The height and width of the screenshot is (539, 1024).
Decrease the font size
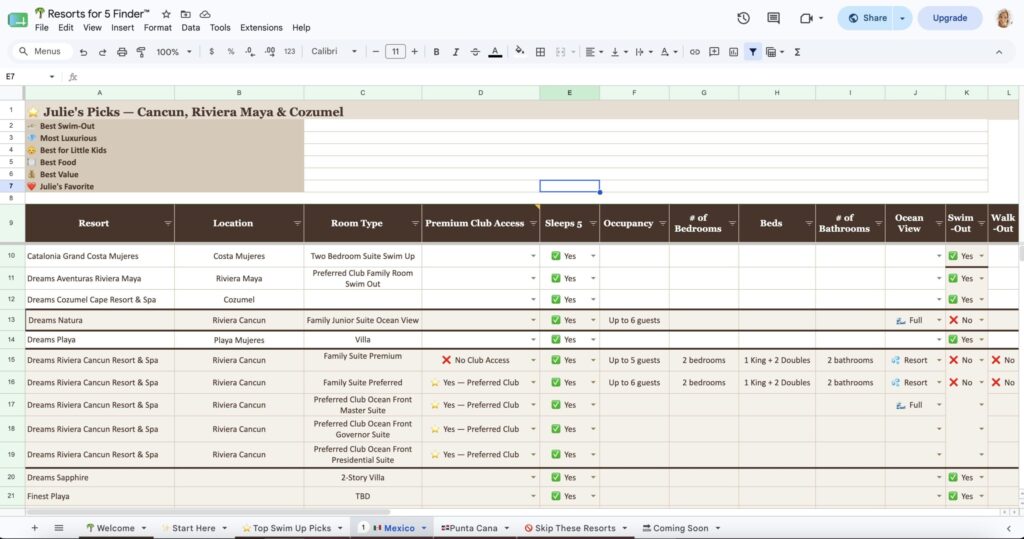tap(376, 52)
